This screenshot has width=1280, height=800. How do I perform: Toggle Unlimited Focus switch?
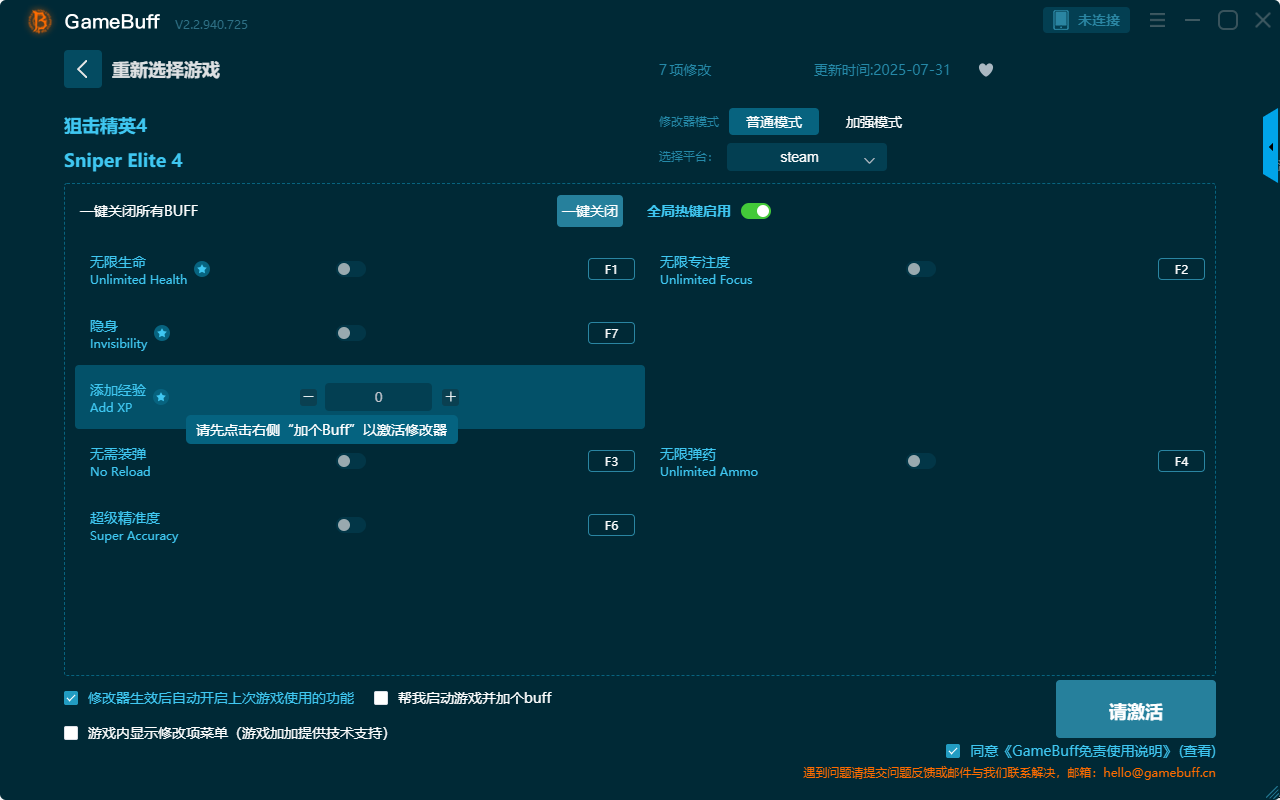pyautogui.click(x=921, y=269)
